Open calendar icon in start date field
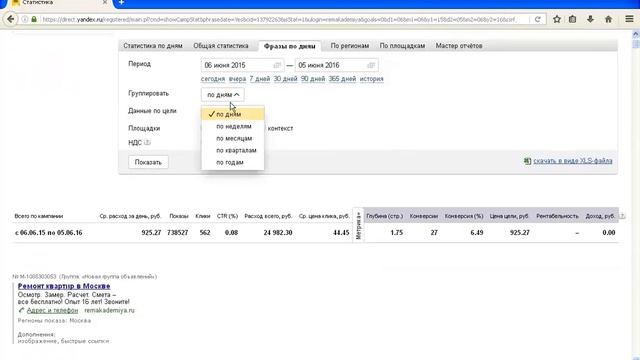Viewport: 640px width, 360px height. [x=277, y=65]
